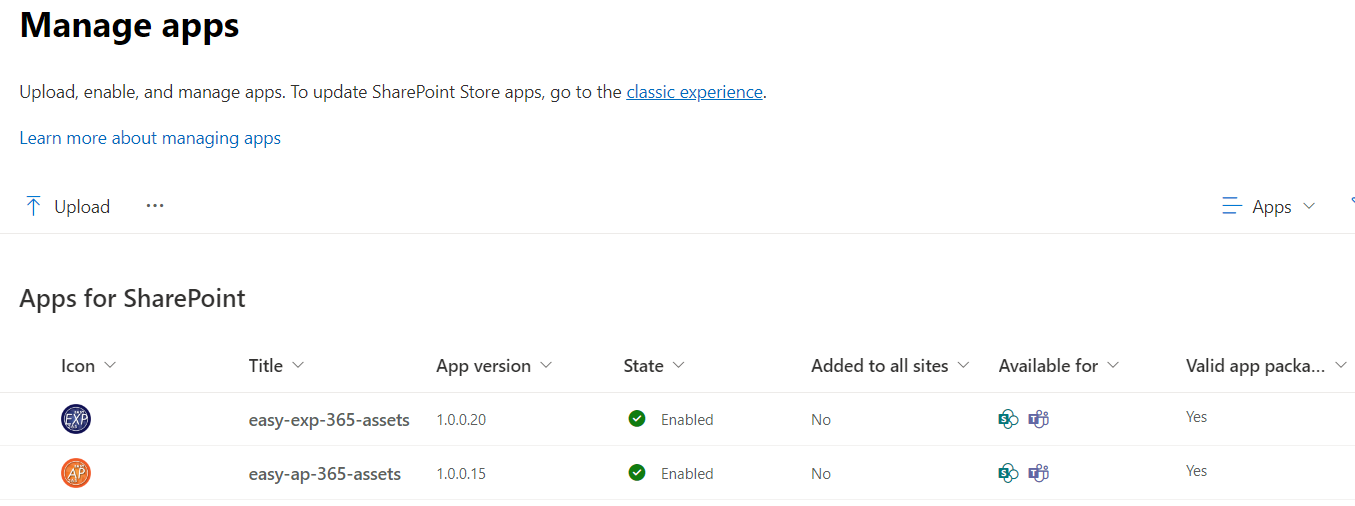Select version 1.0.0.20 cell
The height and width of the screenshot is (506, 1355).
[x=461, y=420]
